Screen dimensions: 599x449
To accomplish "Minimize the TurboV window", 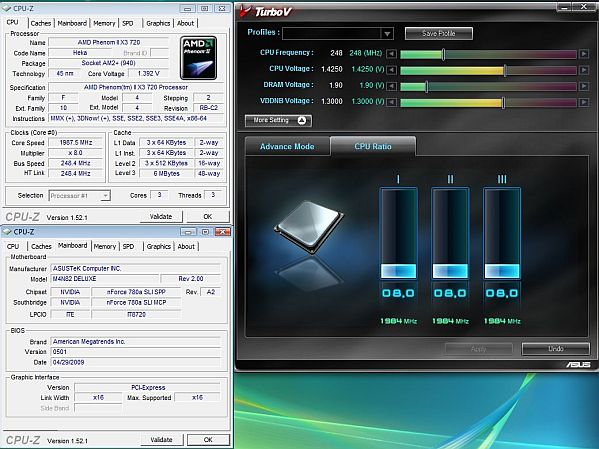I will [x=564, y=7].
